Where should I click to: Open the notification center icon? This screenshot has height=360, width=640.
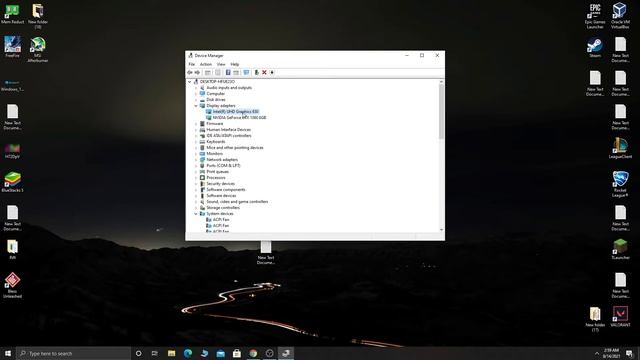629,353
